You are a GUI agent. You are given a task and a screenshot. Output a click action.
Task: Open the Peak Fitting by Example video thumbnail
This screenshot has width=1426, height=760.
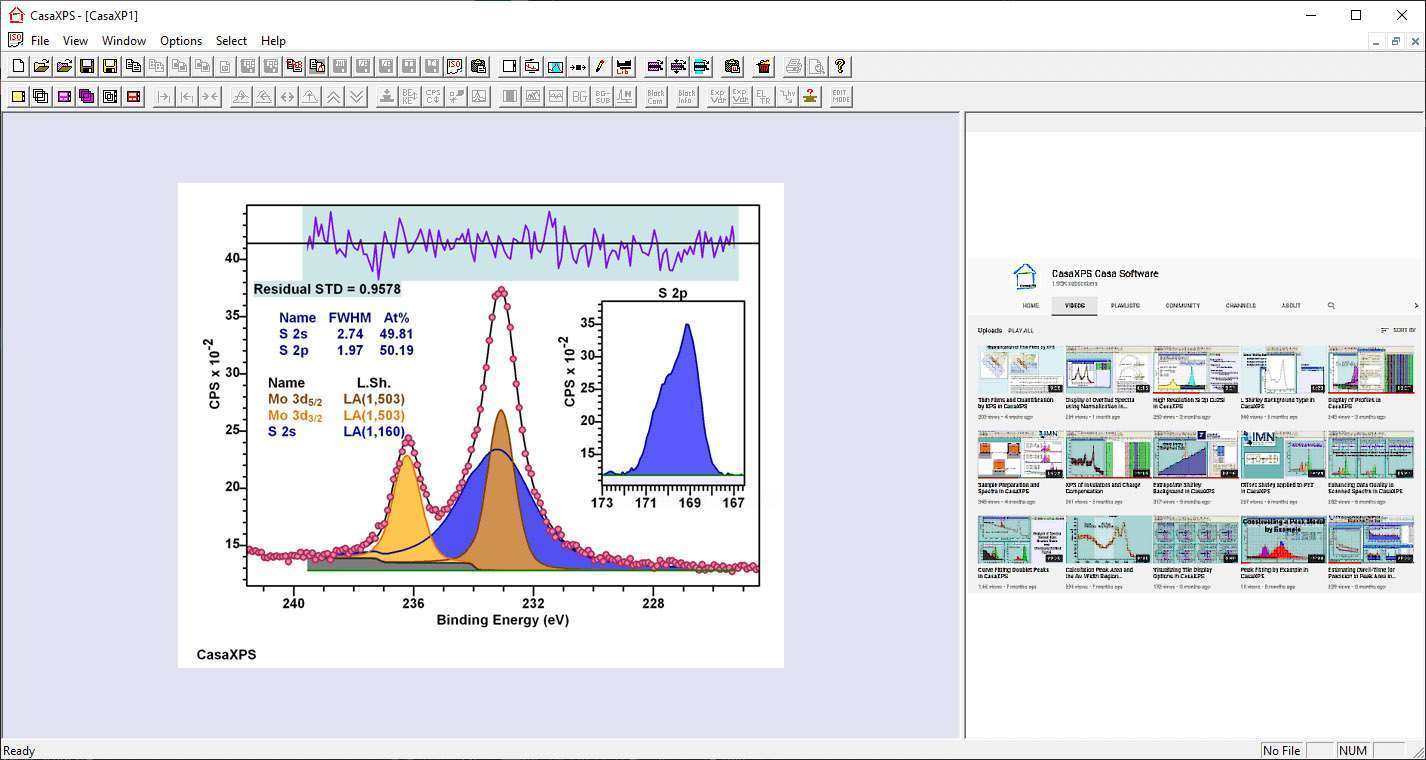click(x=1283, y=540)
